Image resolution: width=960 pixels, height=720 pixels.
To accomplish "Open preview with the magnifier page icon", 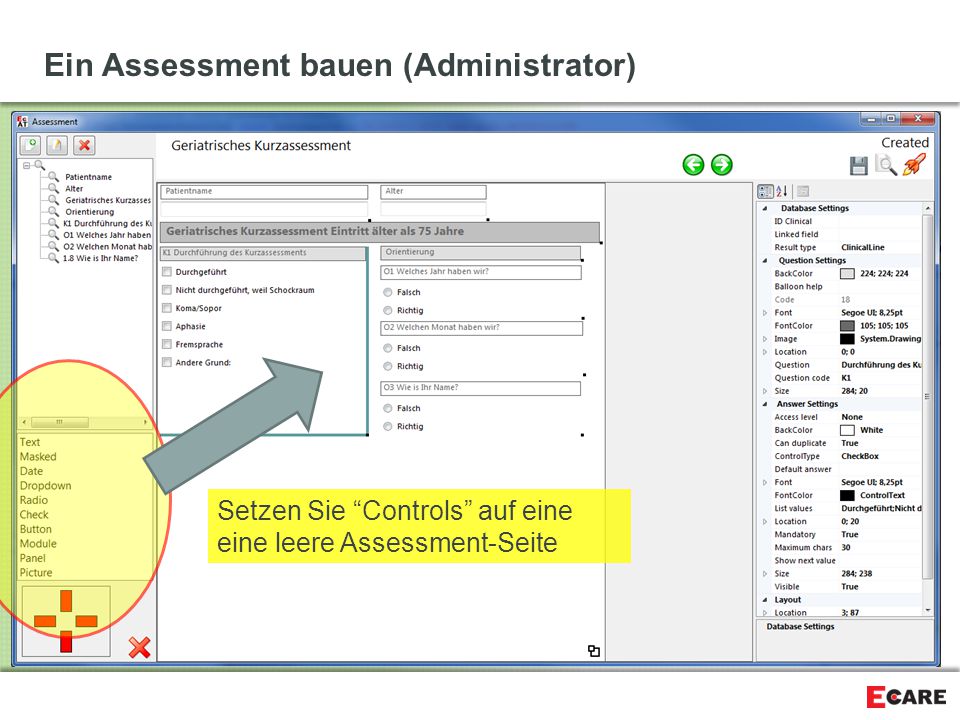I will [x=886, y=165].
